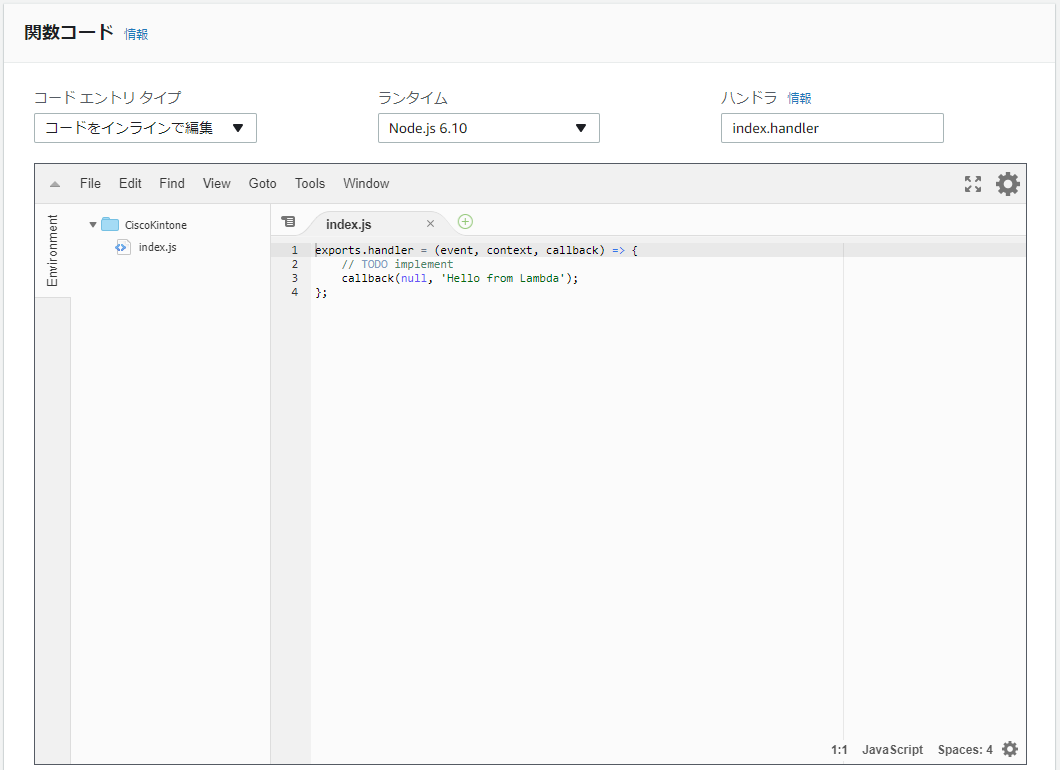Open the Tools menu

310,184
